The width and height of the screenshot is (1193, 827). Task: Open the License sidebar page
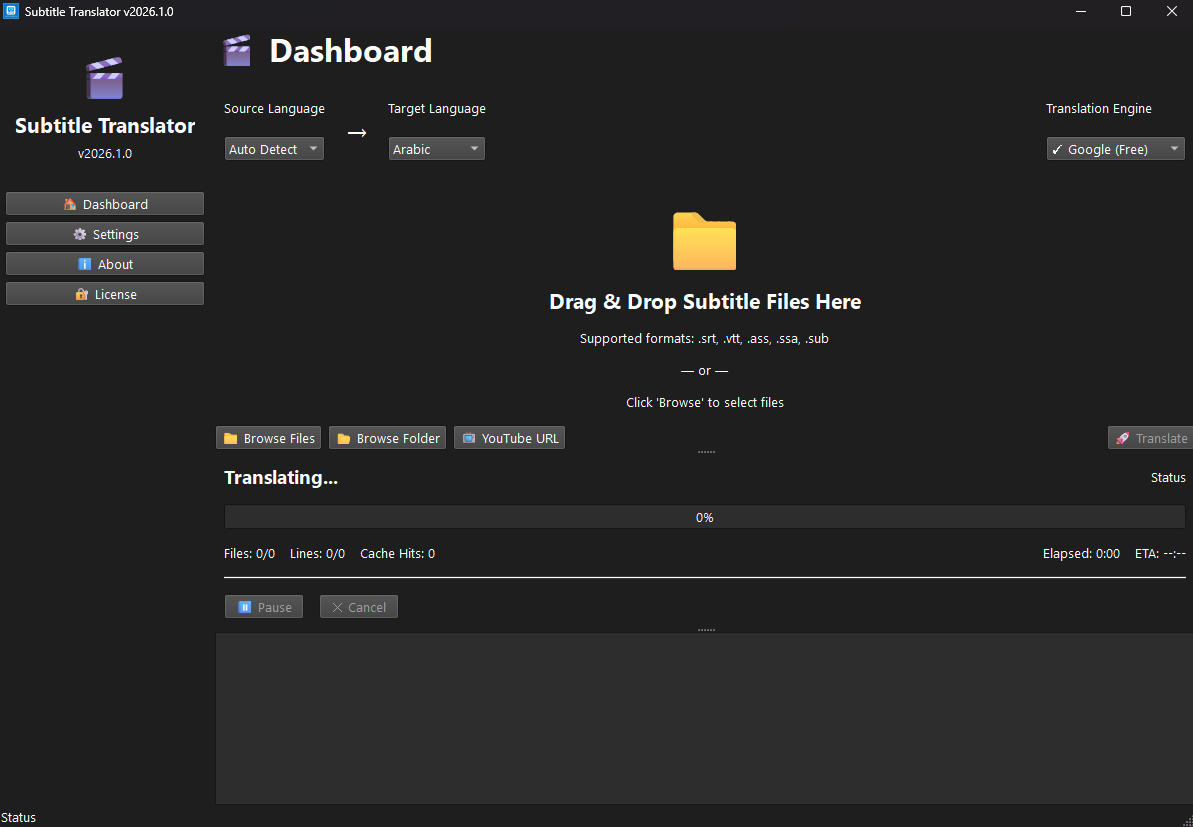pos(105,294)
